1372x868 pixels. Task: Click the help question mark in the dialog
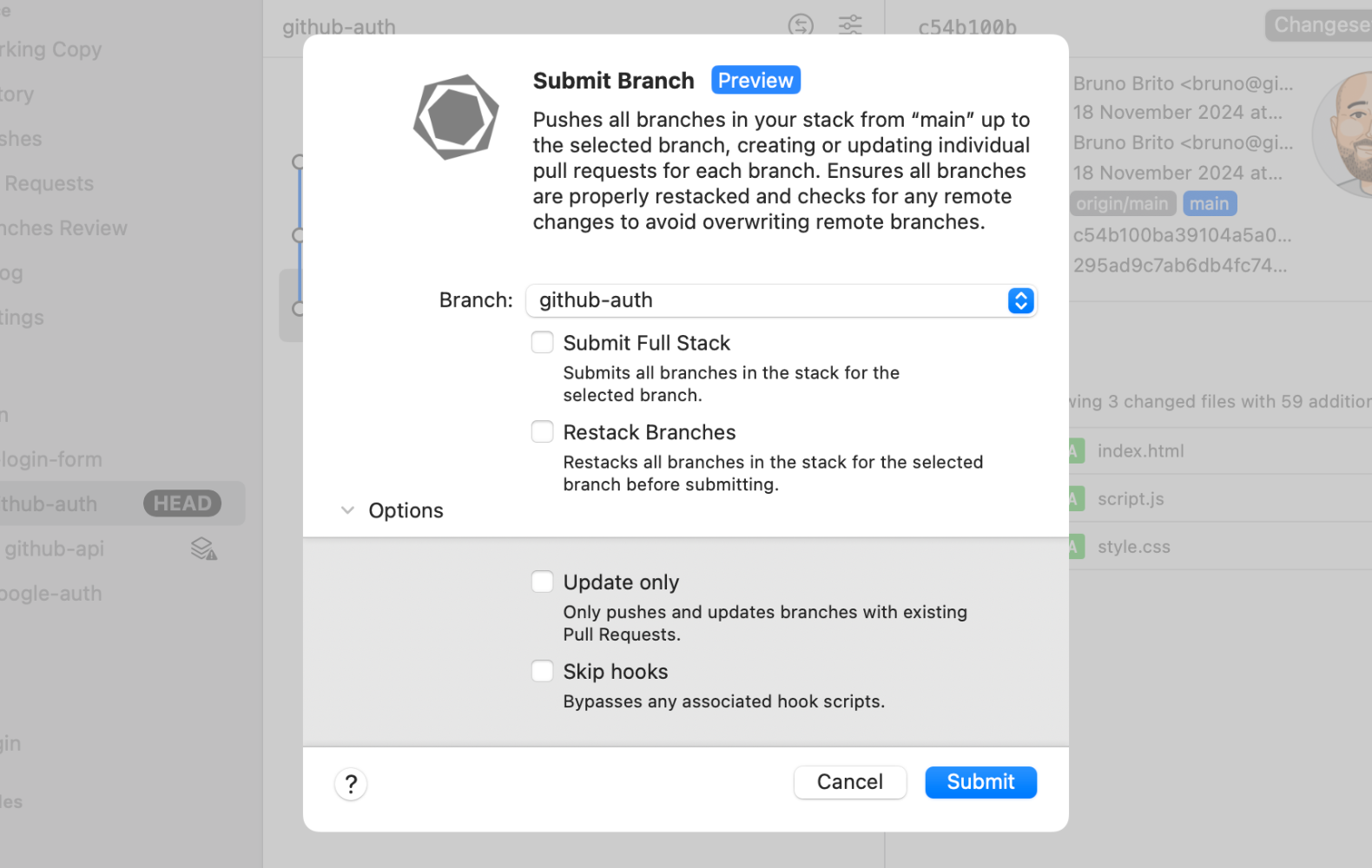click(350, 783)
